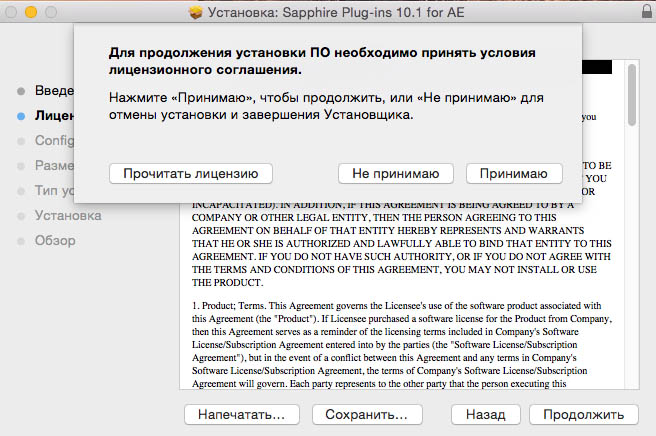
Task: Click the 'THE PRODUCT.' line in license
Action: (x=228, y=282)
